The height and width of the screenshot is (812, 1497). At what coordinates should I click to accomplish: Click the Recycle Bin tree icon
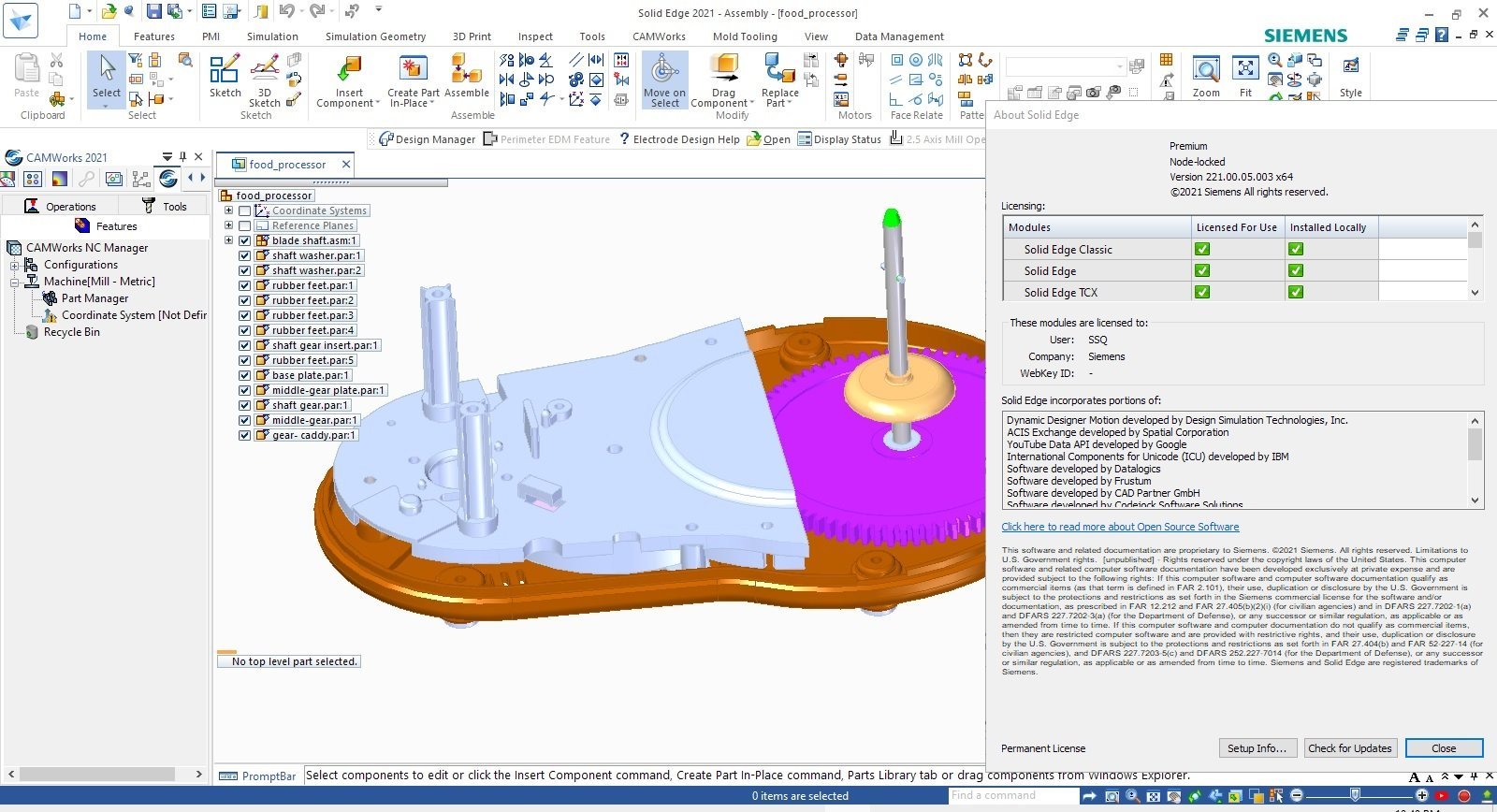click(32, 332)
